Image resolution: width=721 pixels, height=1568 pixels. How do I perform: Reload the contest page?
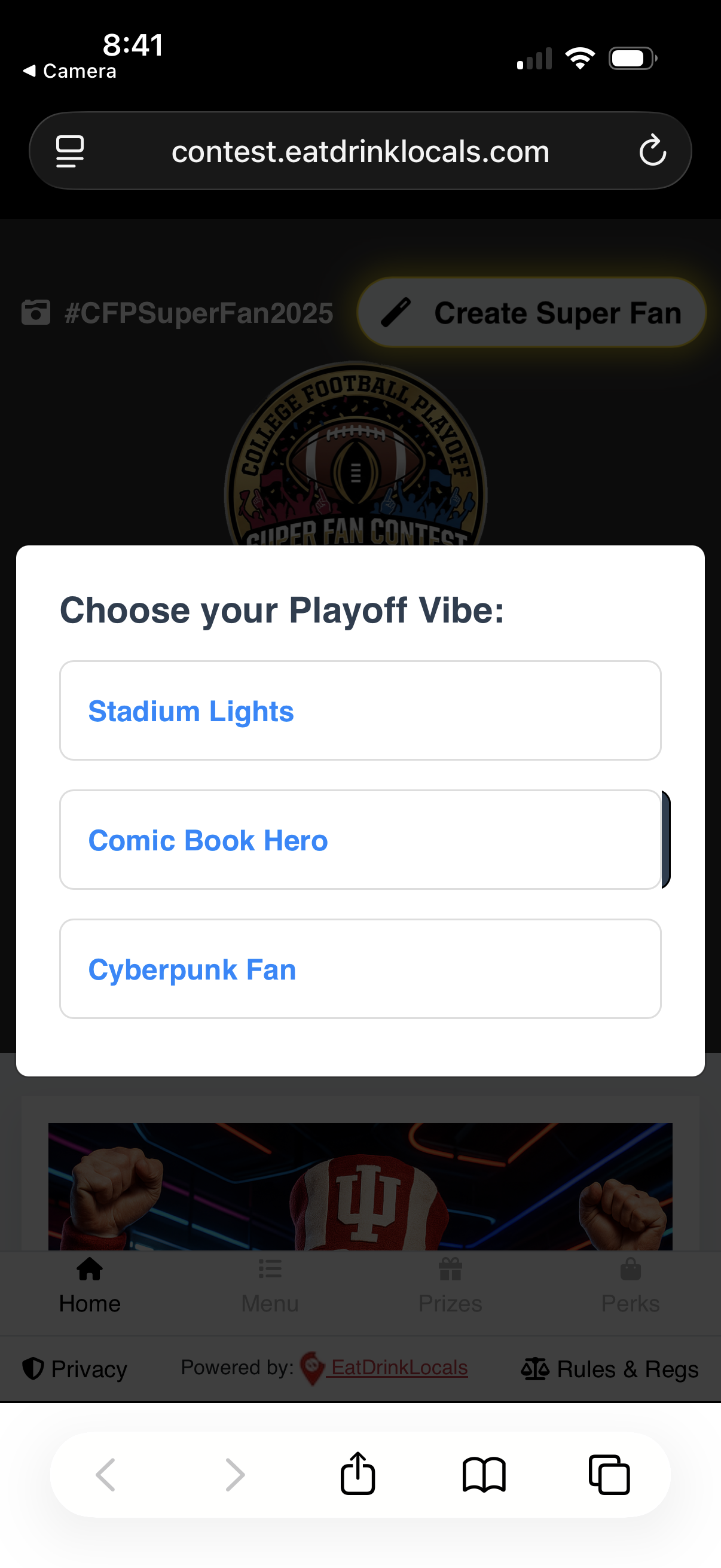[x=652, y=151]
